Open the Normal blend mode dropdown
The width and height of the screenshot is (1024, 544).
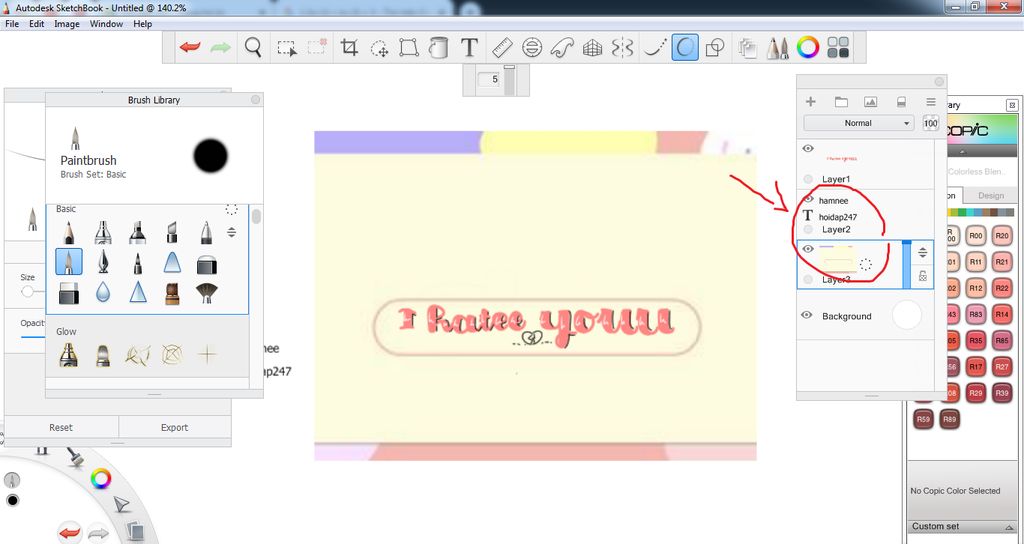pos(858,123)
